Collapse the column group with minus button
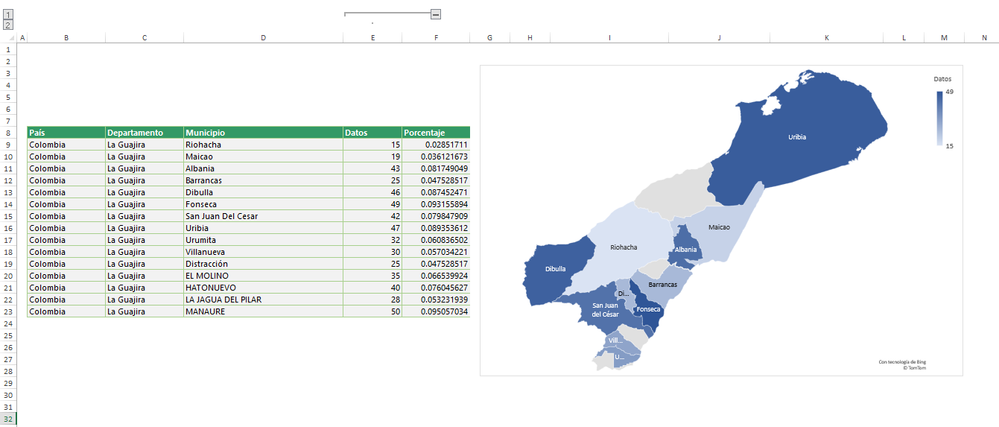 click(436, 14)
